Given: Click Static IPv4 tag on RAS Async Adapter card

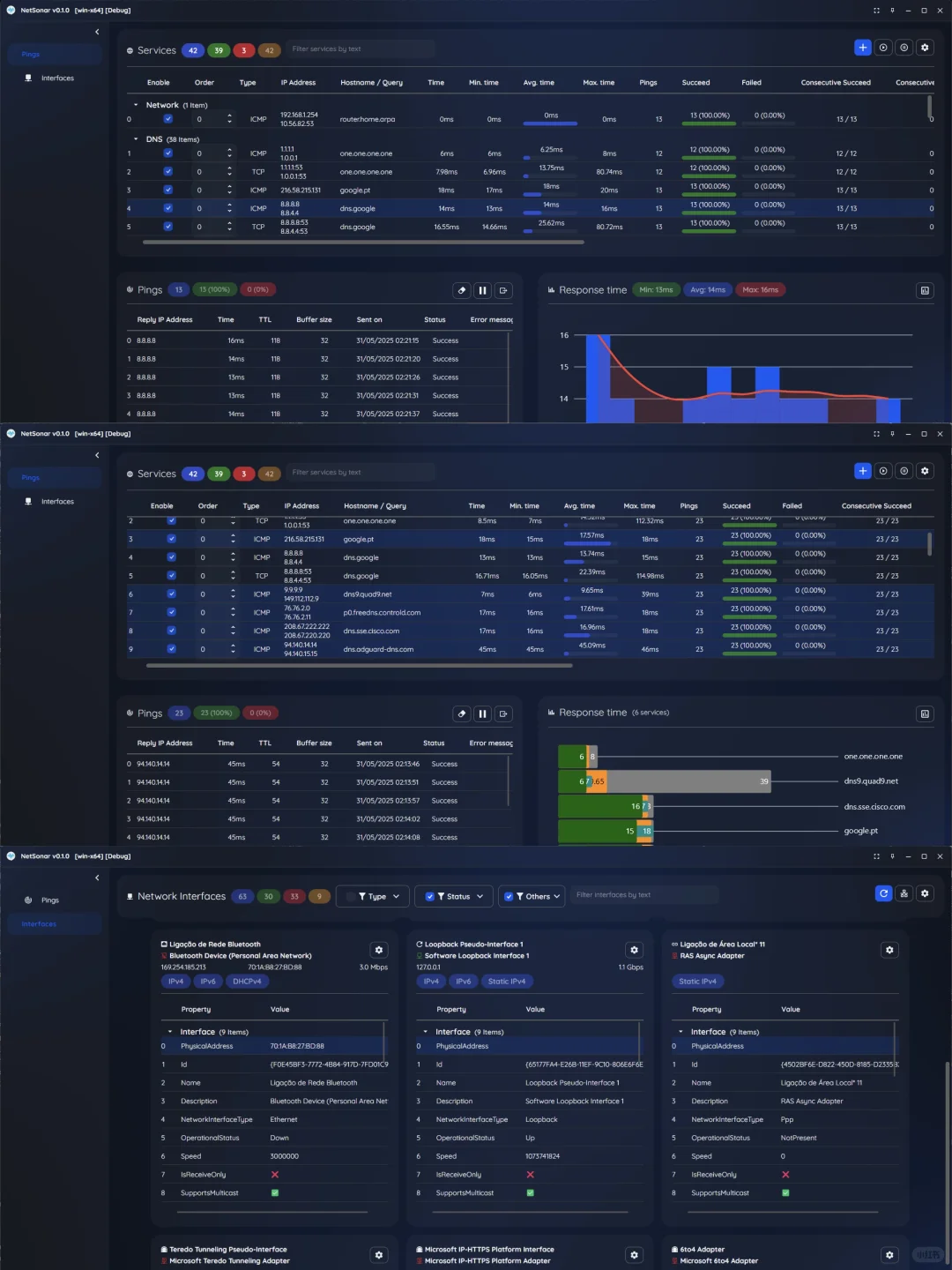Looking at the screenshot, I should click(x=698, y=982).
